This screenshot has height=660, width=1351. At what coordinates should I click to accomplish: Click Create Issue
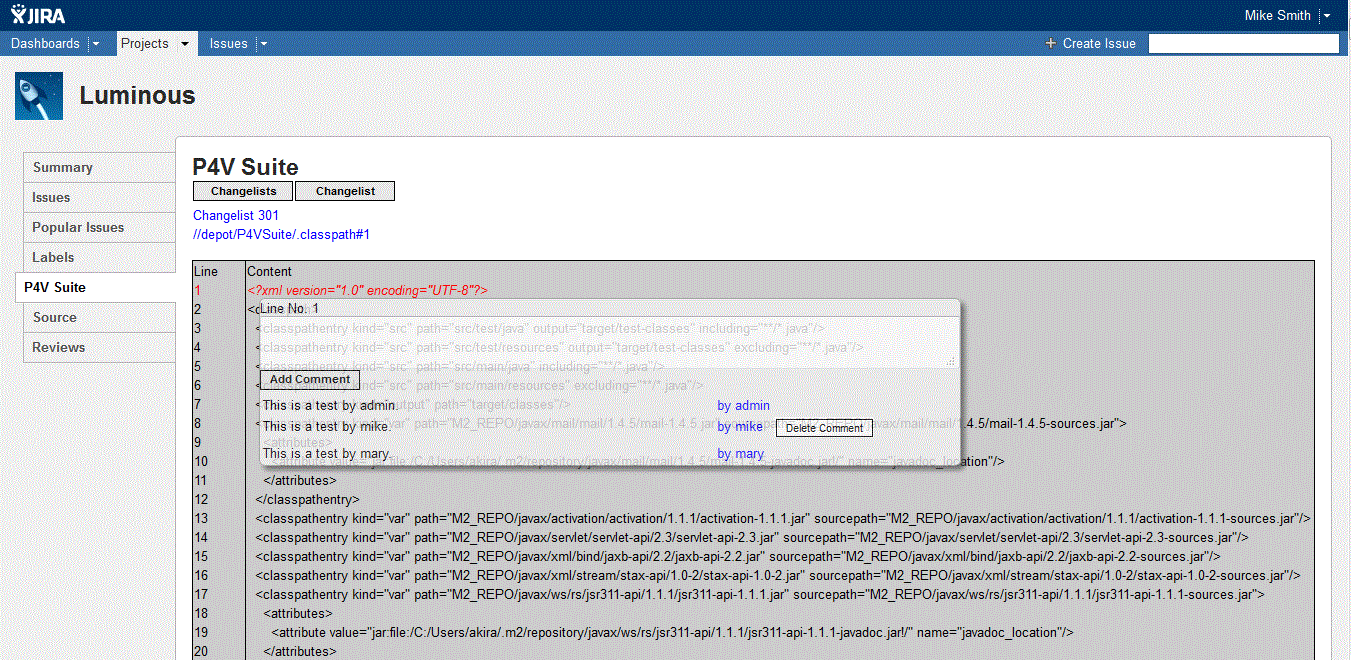point(1099,44)
